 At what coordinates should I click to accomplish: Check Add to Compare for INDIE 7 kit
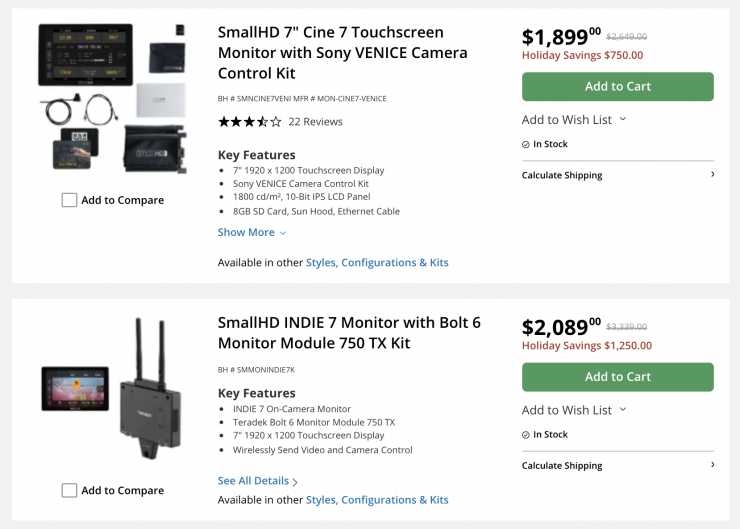(69, 490)
